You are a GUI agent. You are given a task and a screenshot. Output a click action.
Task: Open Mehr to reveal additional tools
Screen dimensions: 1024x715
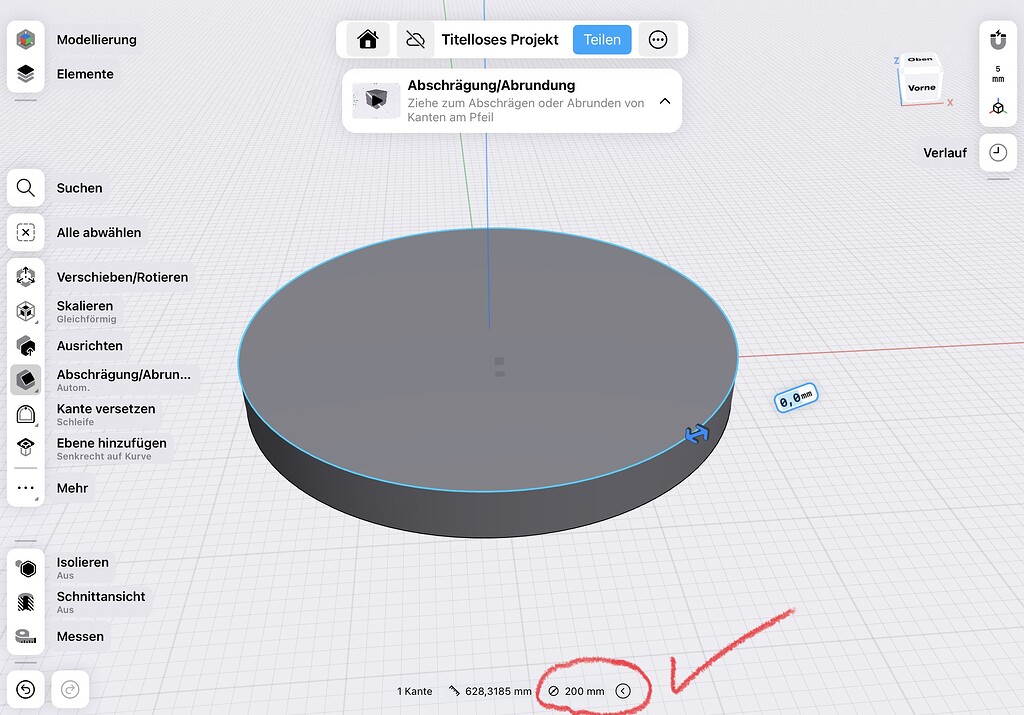click(25, 488)
